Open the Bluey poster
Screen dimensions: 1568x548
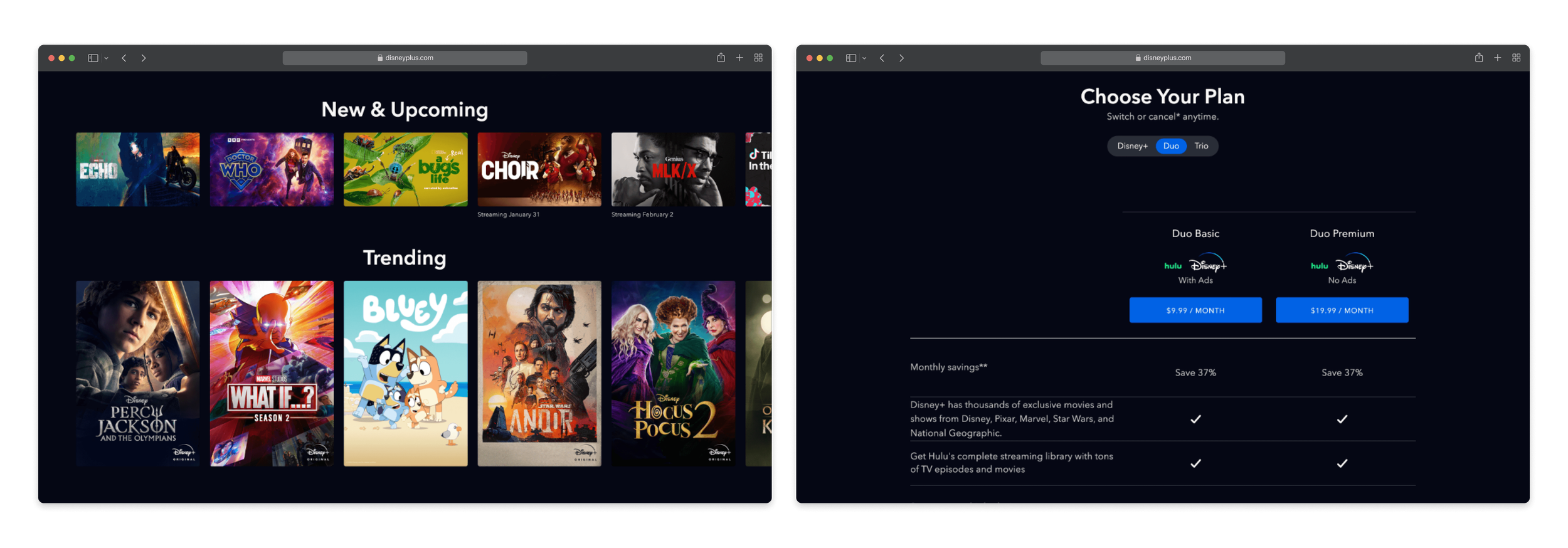tap(406, 373)
